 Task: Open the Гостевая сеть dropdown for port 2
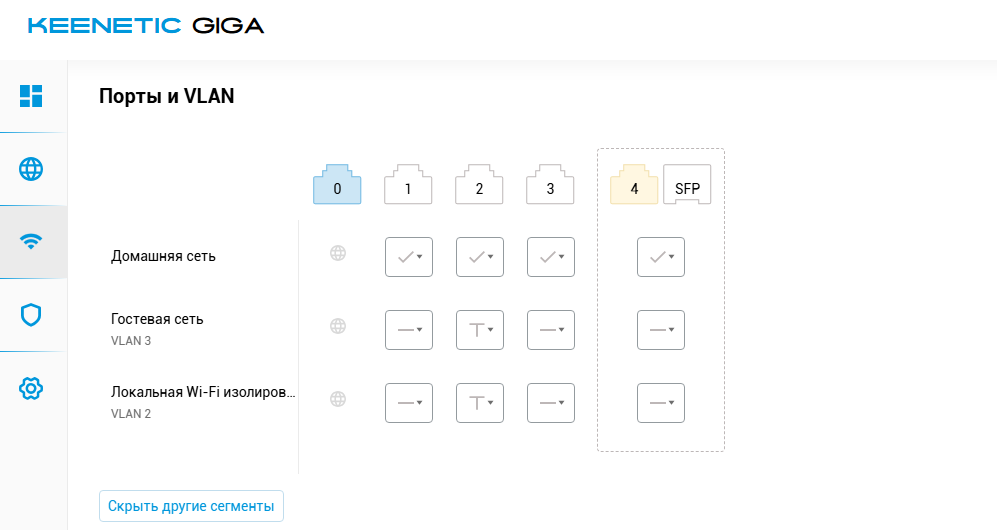(479, 329)
